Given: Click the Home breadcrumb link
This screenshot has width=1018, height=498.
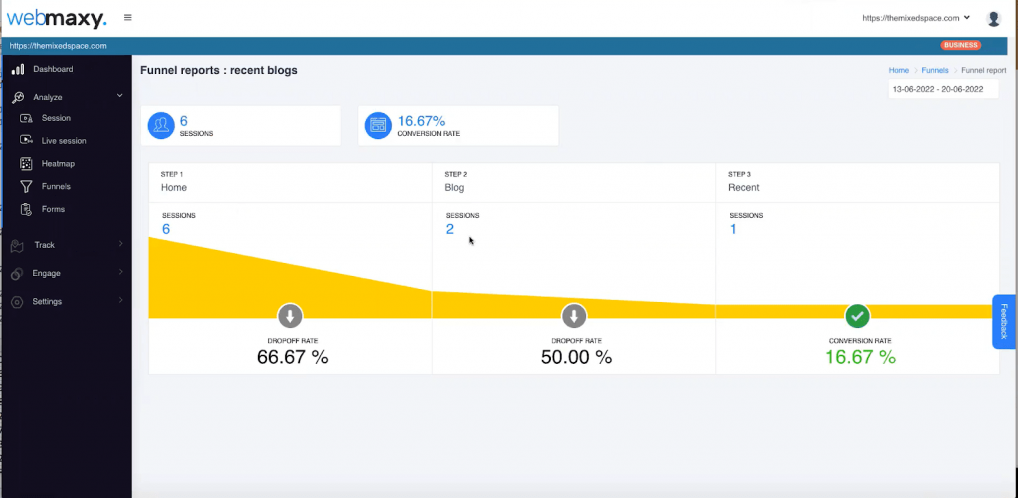Looking at the screenshot, I should 899,70.
